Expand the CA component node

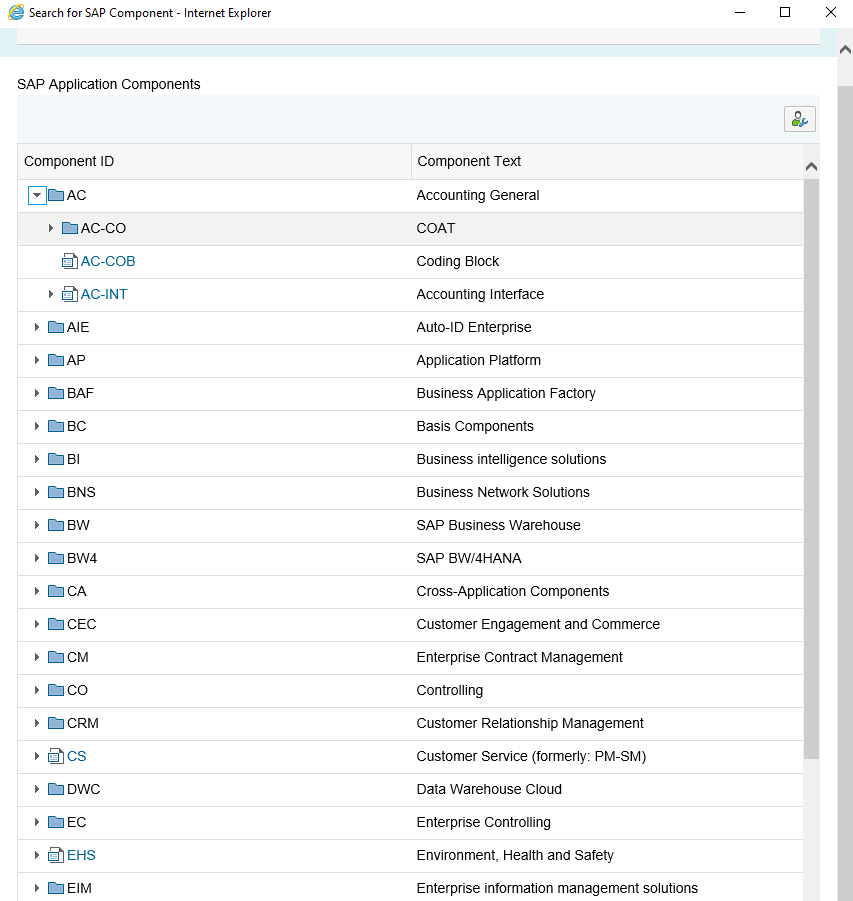(x=37, y=591)
